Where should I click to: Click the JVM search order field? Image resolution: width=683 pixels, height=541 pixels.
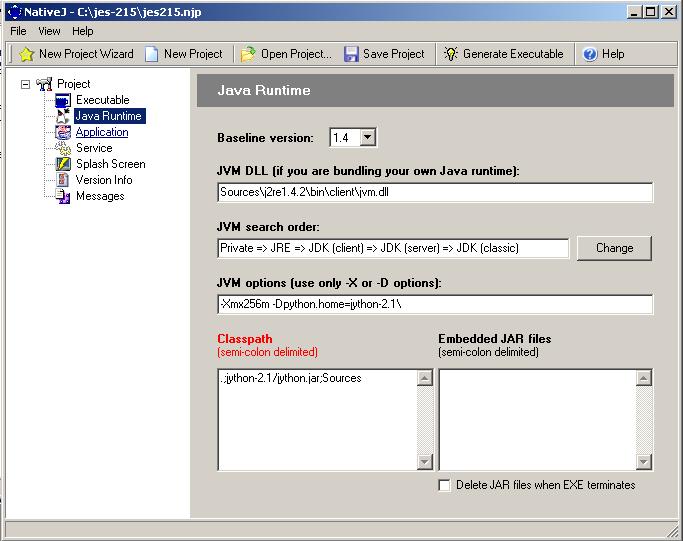coord(393,248)
